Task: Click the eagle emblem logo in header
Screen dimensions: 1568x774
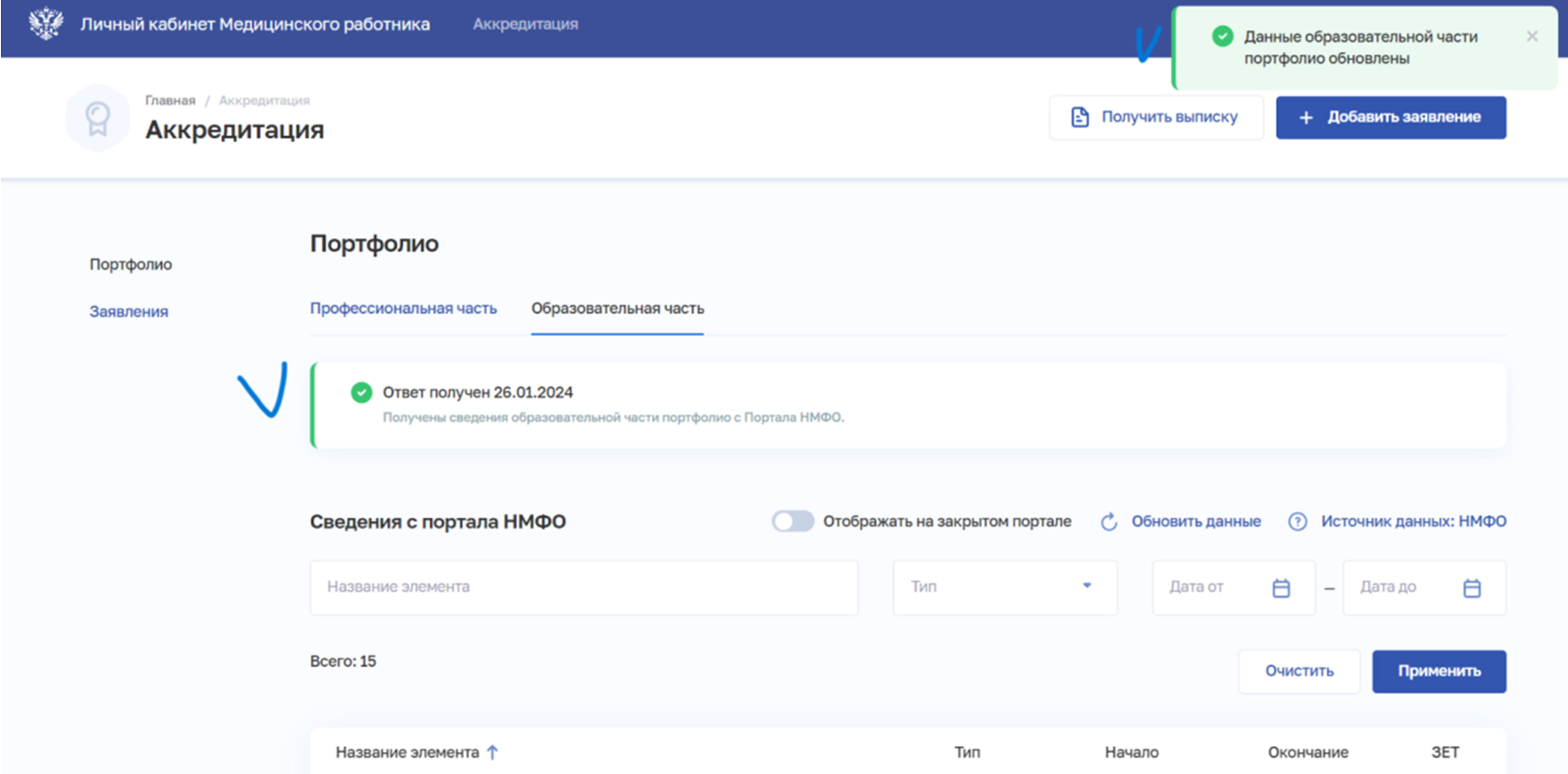Action: 45,24
